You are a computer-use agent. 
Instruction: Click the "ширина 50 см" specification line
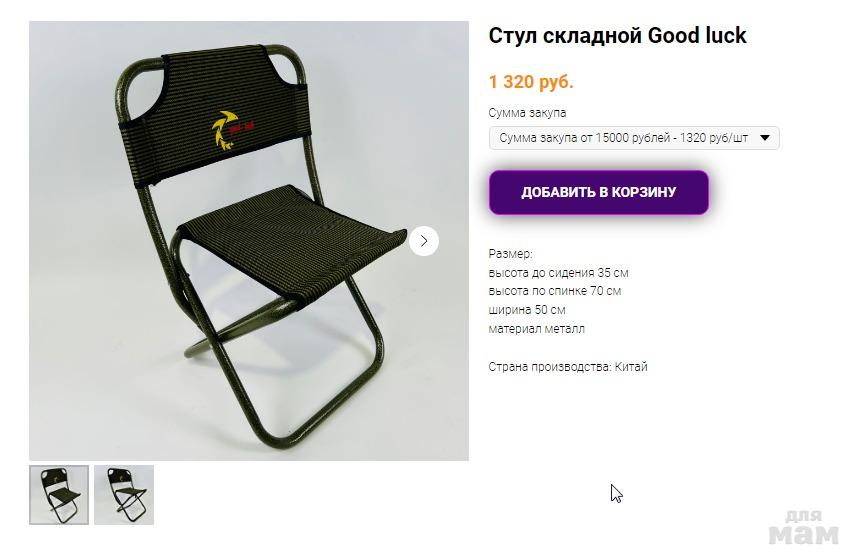point(527,310)
